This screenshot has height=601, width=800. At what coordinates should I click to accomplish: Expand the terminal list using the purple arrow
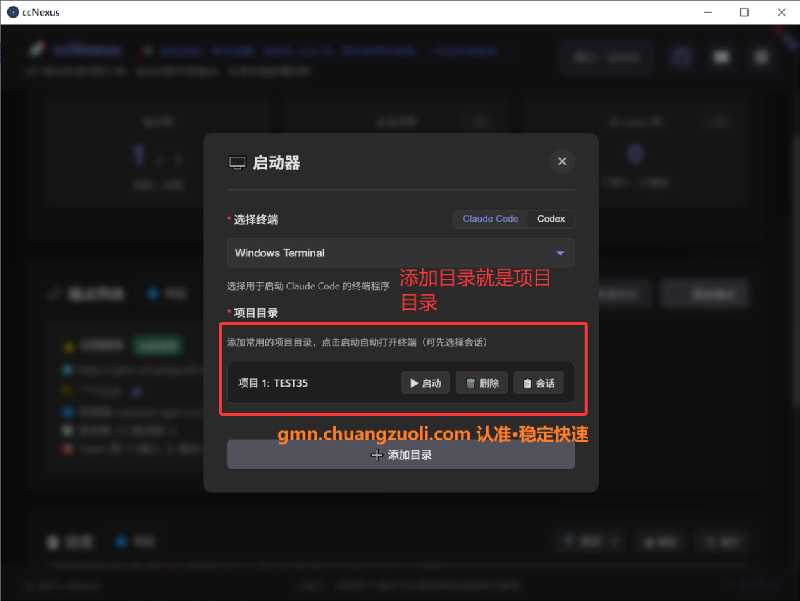click(560, 253)
